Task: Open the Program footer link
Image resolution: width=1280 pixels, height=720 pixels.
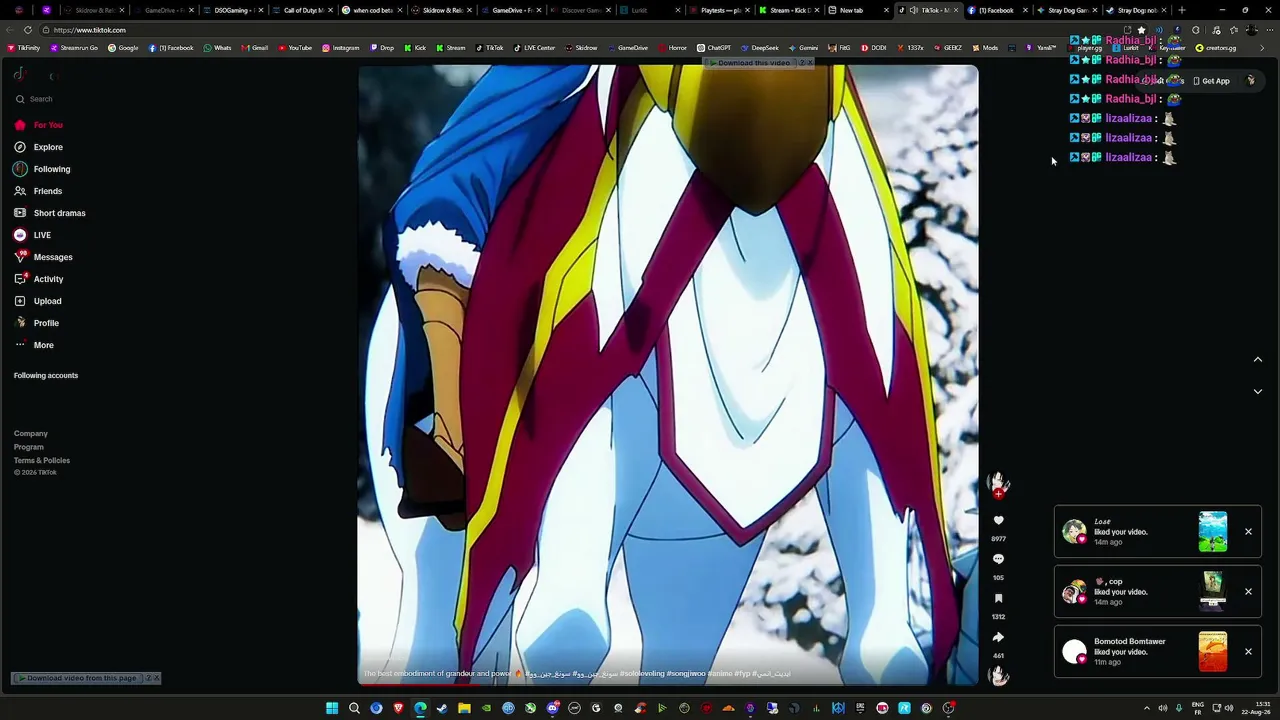Action: [x=29, y=447]
